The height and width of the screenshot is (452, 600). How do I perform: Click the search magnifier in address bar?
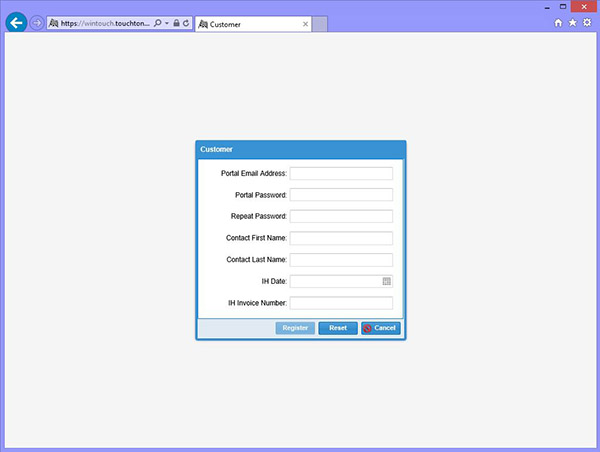[x=157, y=23]
